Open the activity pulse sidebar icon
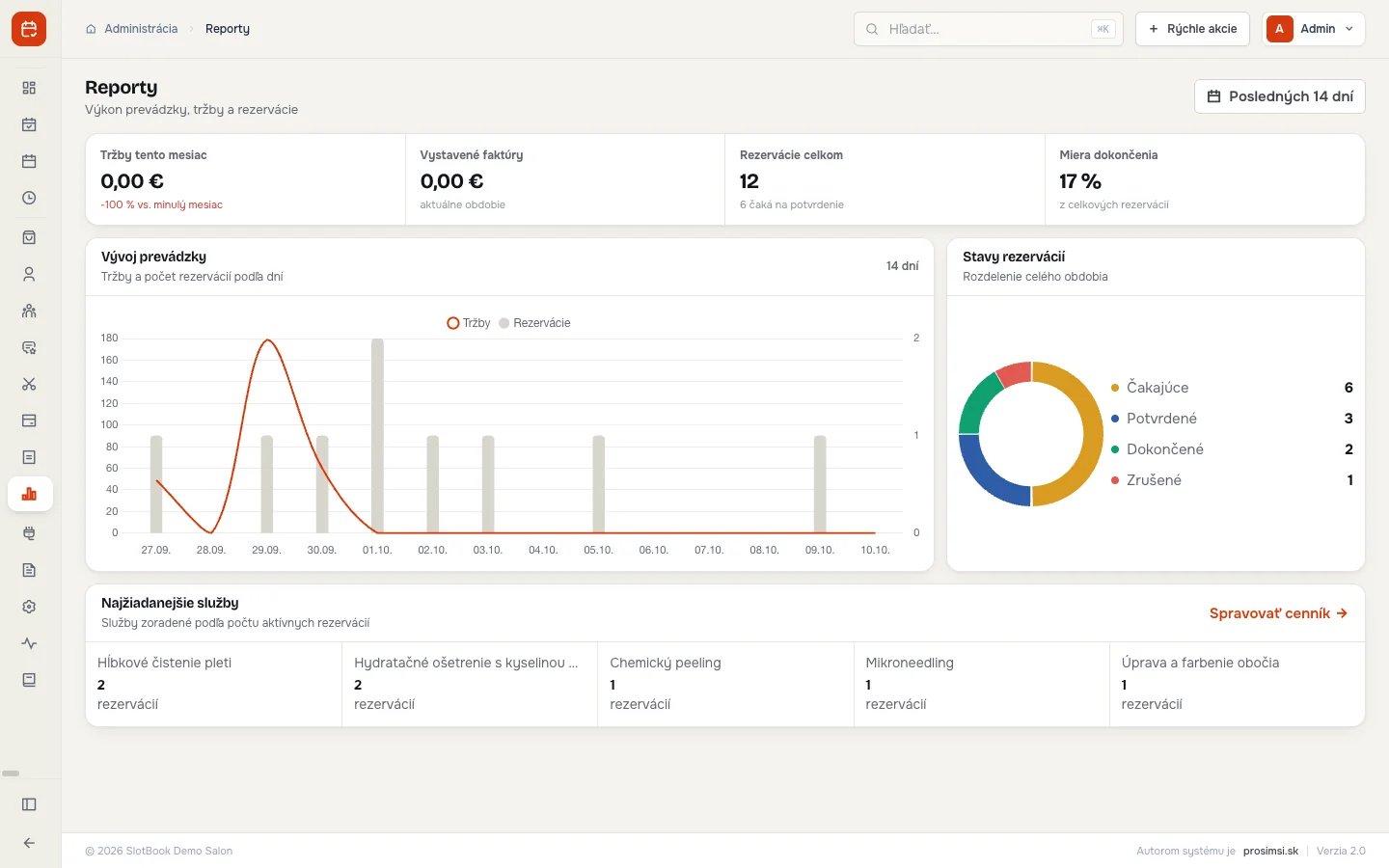Image resolution: width=1389 pixels, height=868 pixels. tap(29, 643)
